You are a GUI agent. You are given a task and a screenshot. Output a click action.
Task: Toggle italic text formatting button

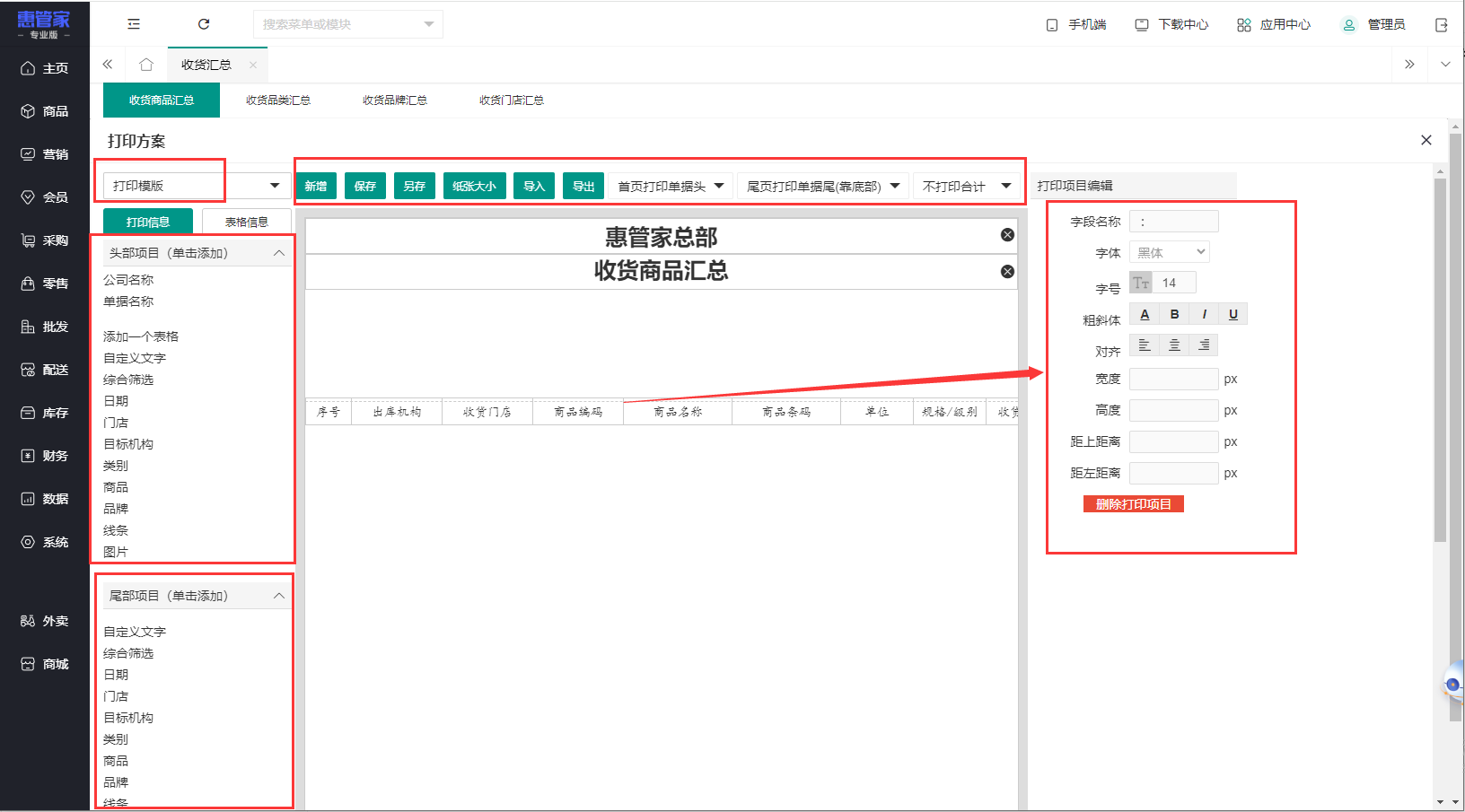pyautogui.click(x=1204, y=314)
